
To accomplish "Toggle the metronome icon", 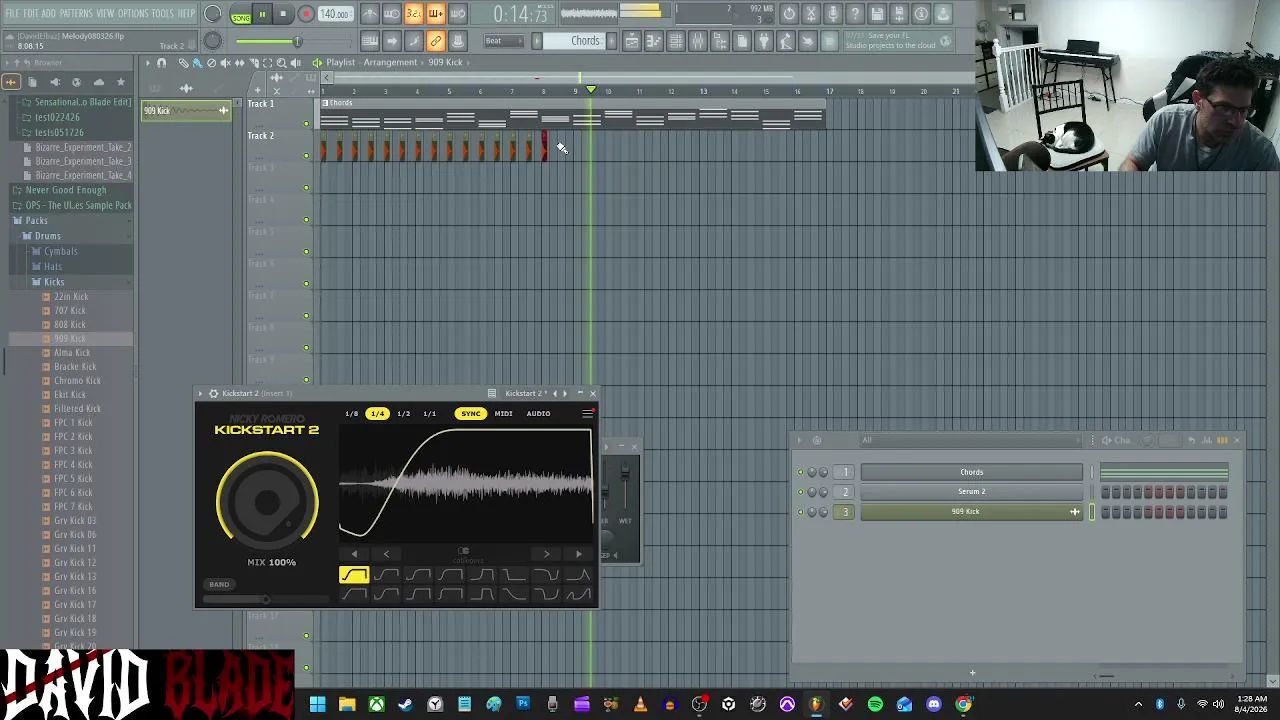I will click(x=370, y=14).
